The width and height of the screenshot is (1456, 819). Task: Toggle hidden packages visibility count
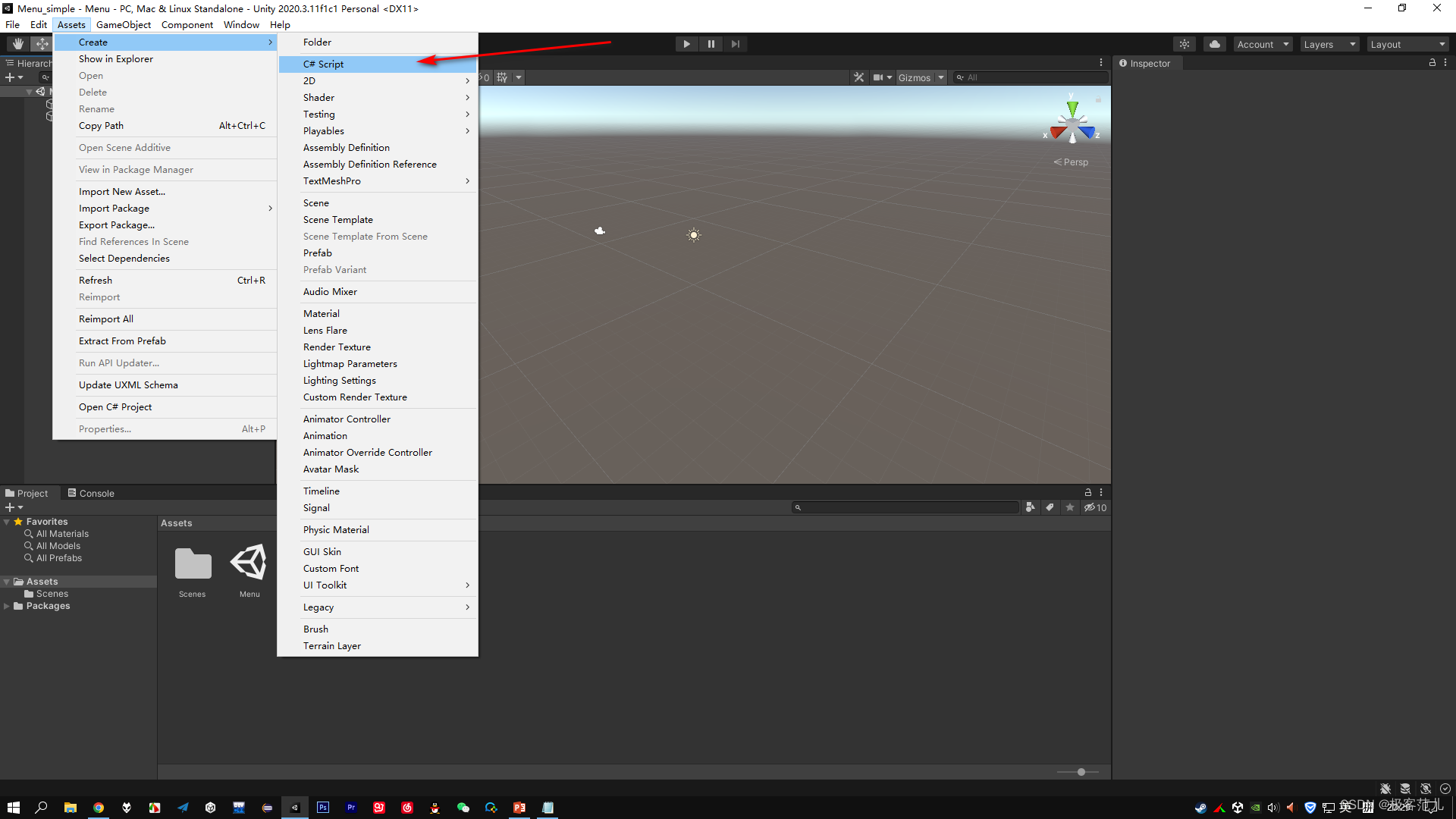[1095, 508]
